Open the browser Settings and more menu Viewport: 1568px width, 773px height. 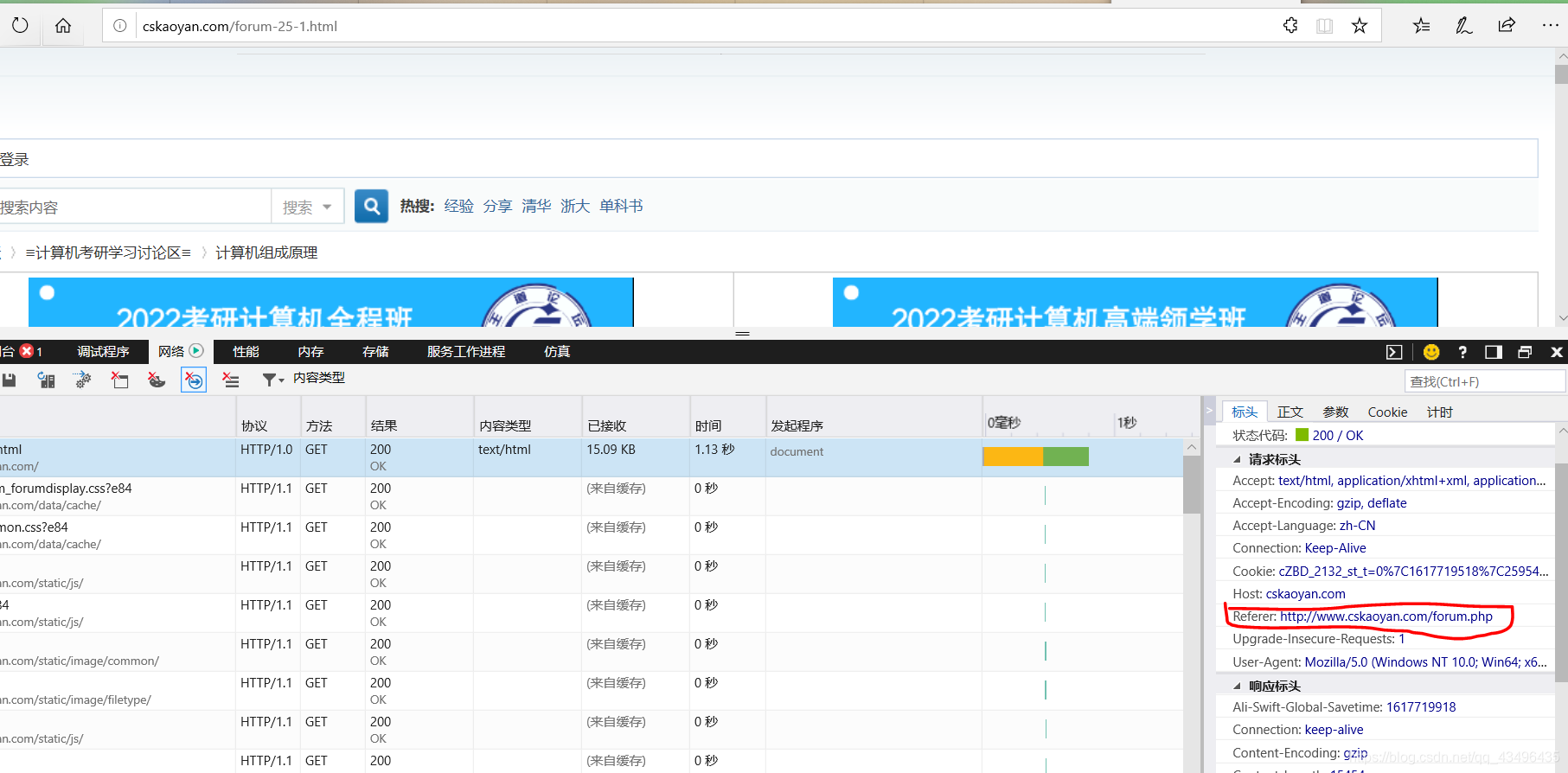pyautogui.click(x=1550, y=26)
